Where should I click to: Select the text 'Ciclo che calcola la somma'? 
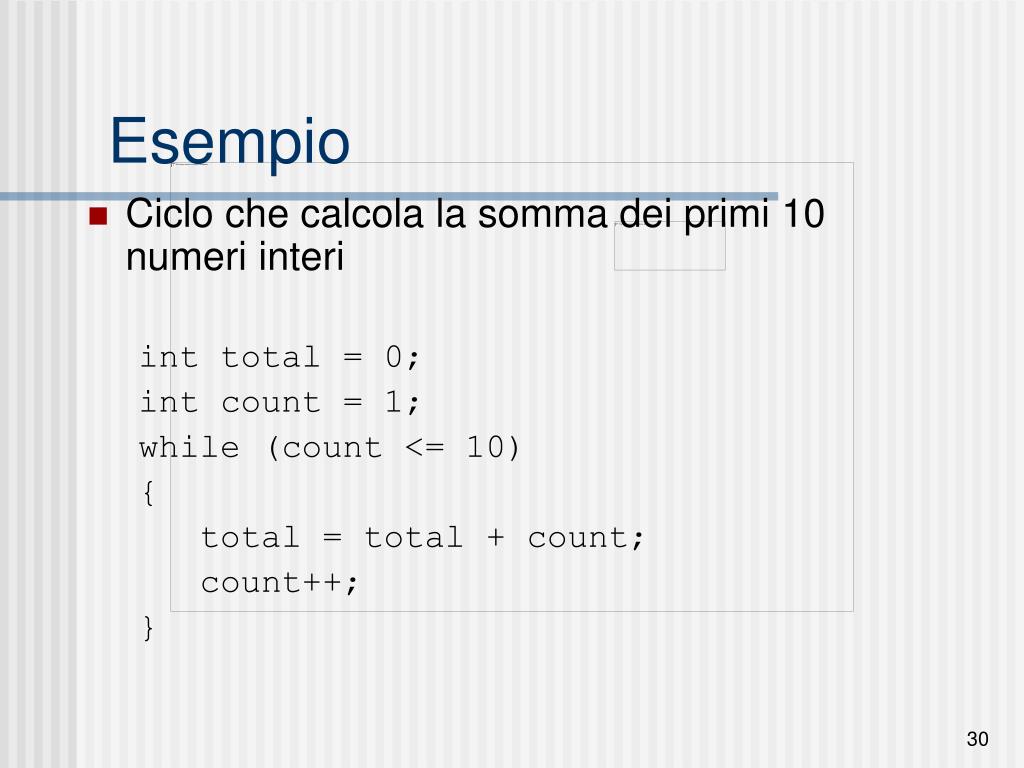(x=367, y=214)
